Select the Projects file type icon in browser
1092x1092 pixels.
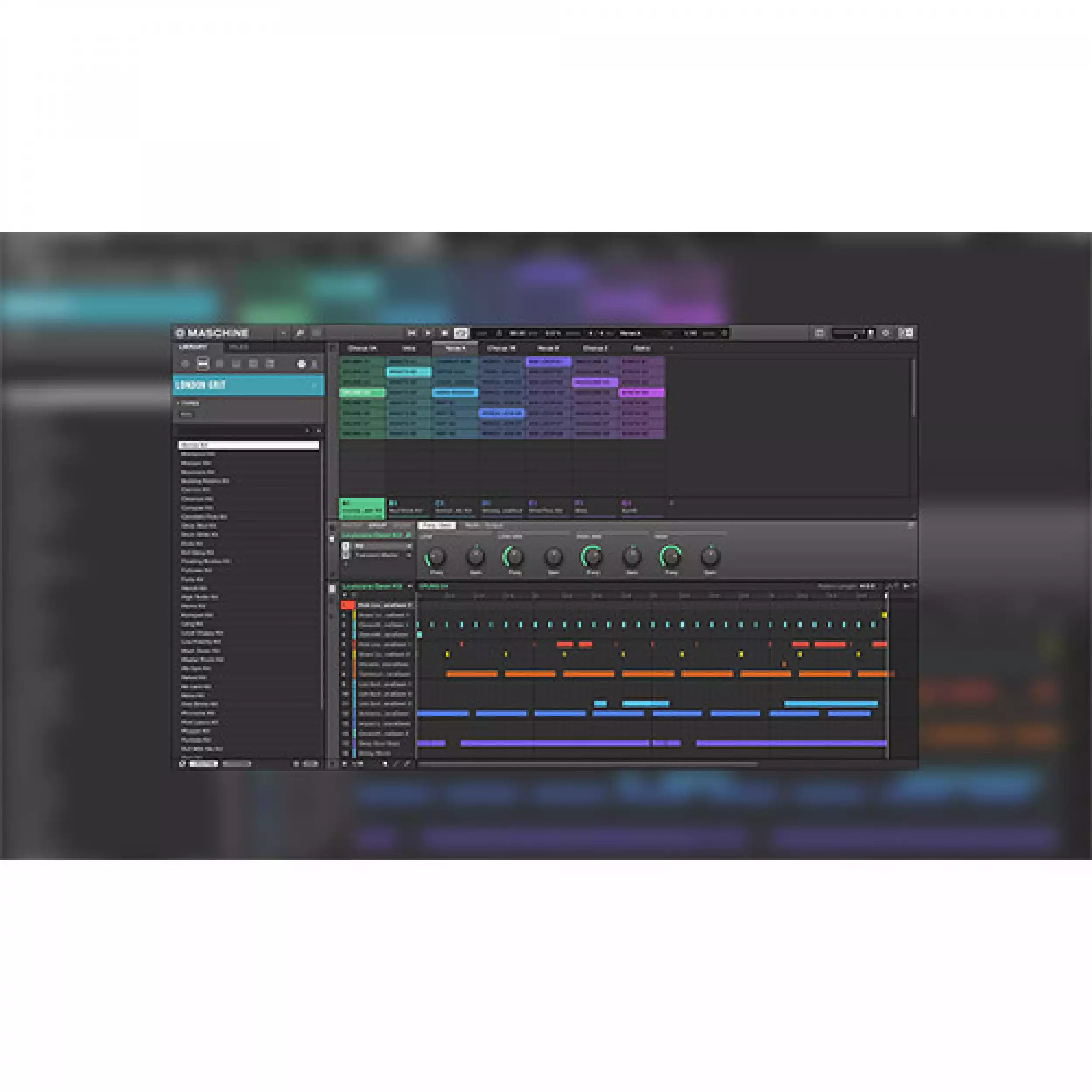185,364
